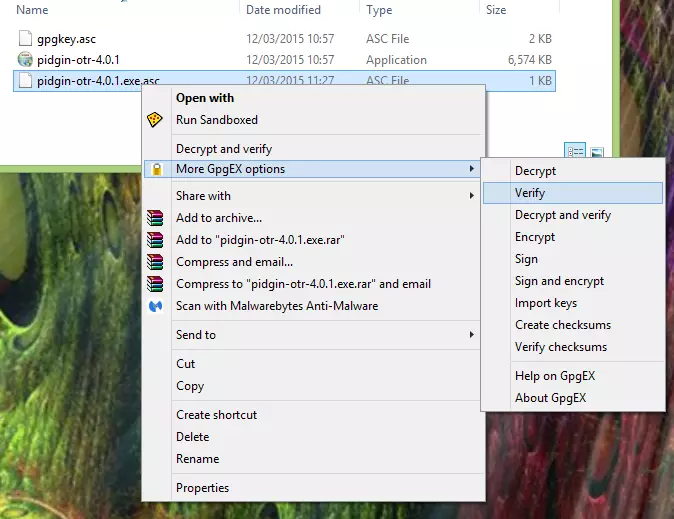
Task: Select Verify in the GpgEX submenu
Action: tap(530, 193)
